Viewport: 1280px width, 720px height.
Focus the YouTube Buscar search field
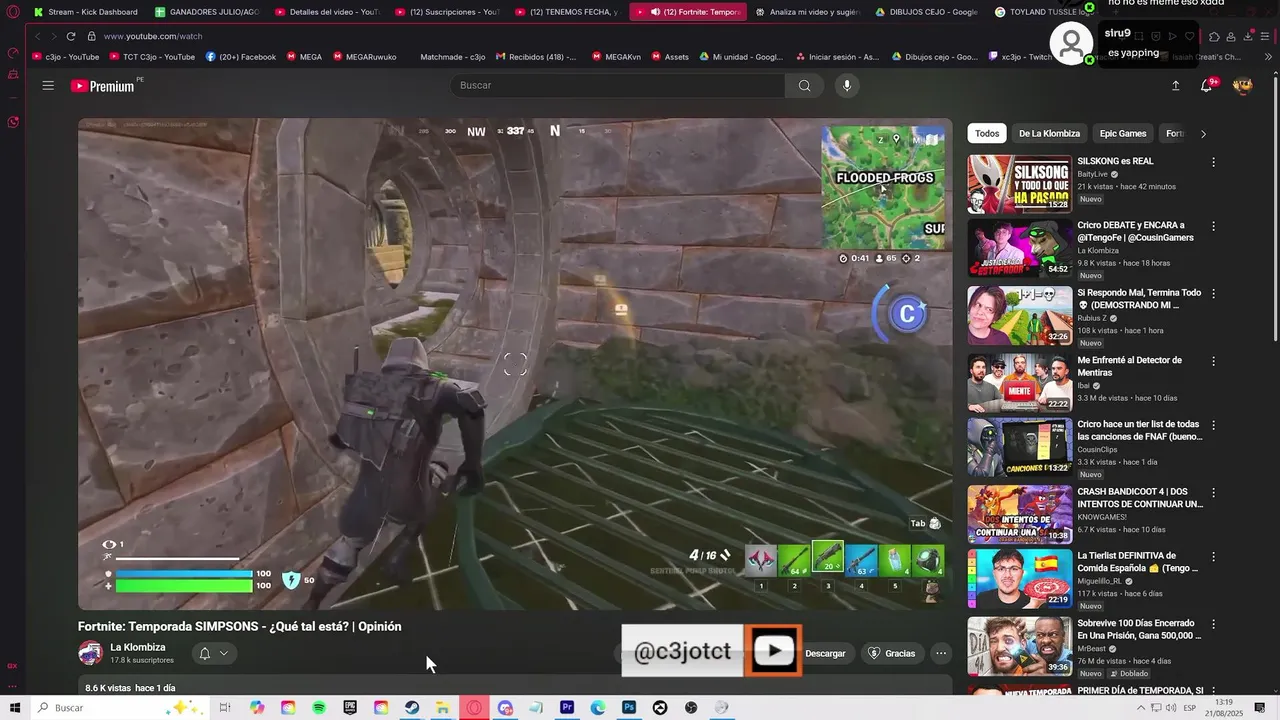tap(619, 85)
